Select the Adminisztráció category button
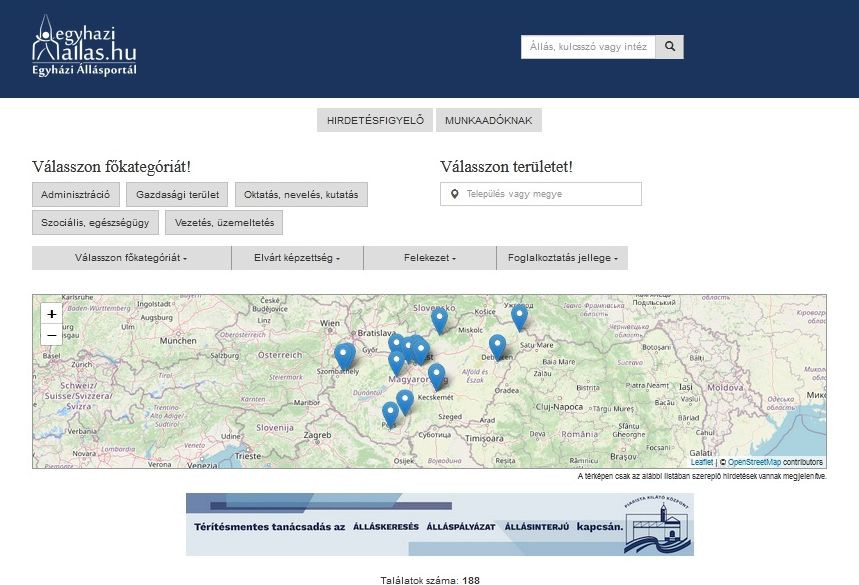Image resolution: width=859 pixels, height=585 pixels. [x=77, y=194]
